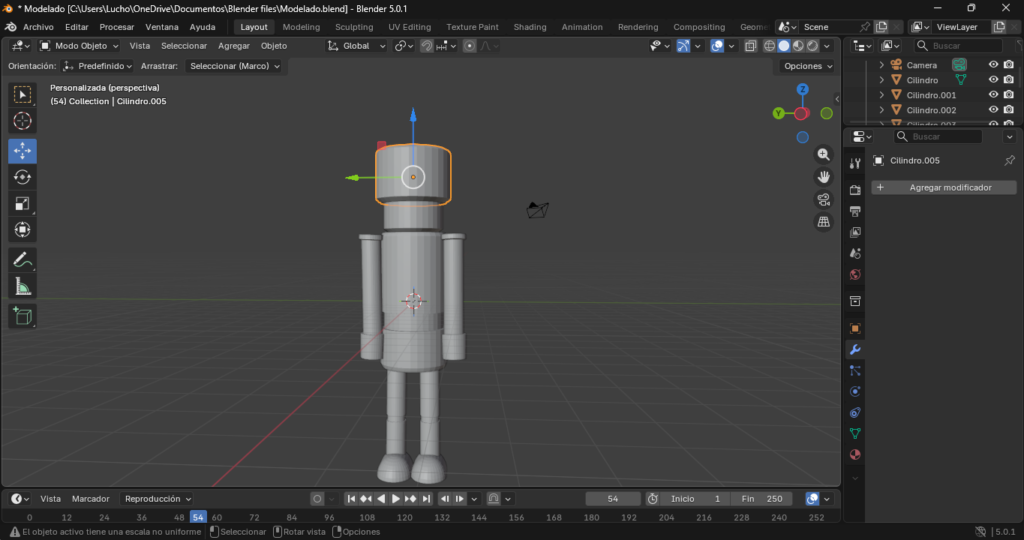
Task: Expand the Opciones dropdown
Action: 807,66
